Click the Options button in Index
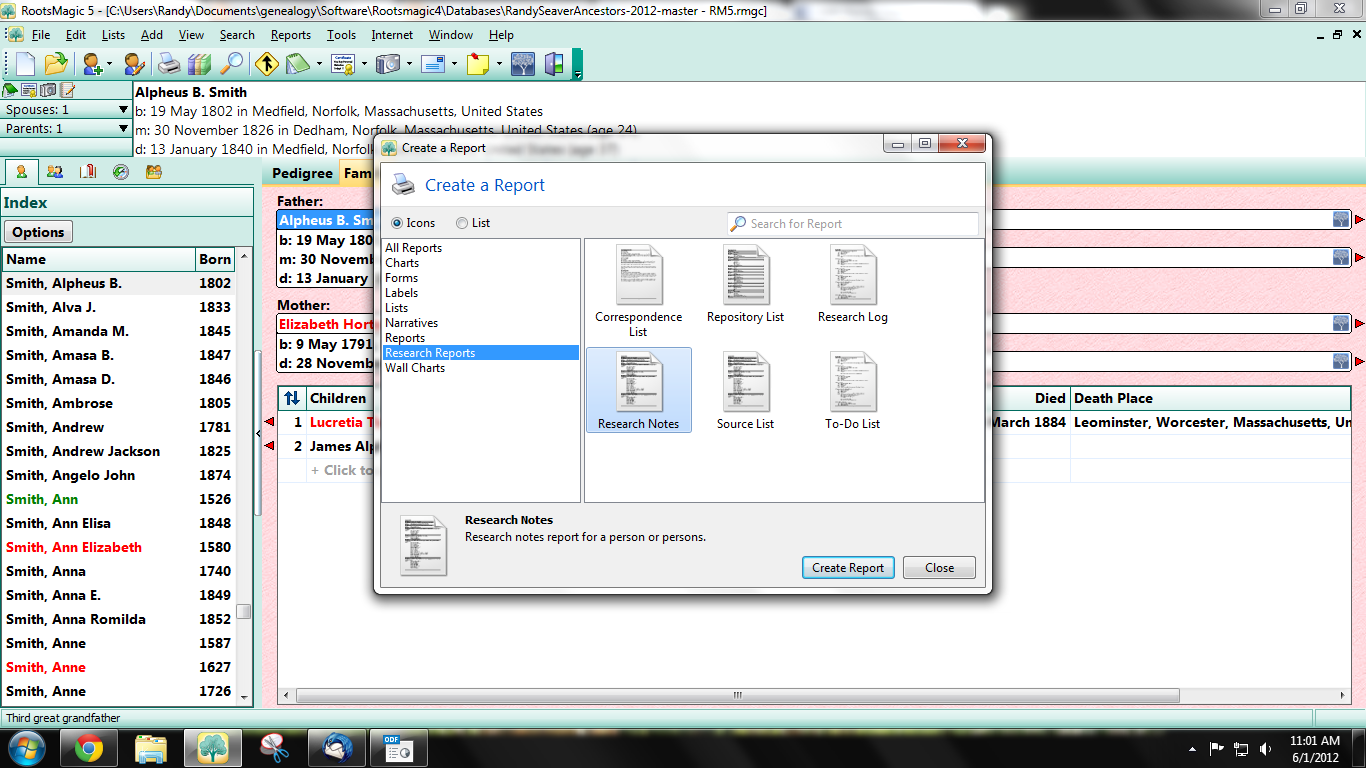The width and height of the screenshot is (1366, 768). [39, 232]
